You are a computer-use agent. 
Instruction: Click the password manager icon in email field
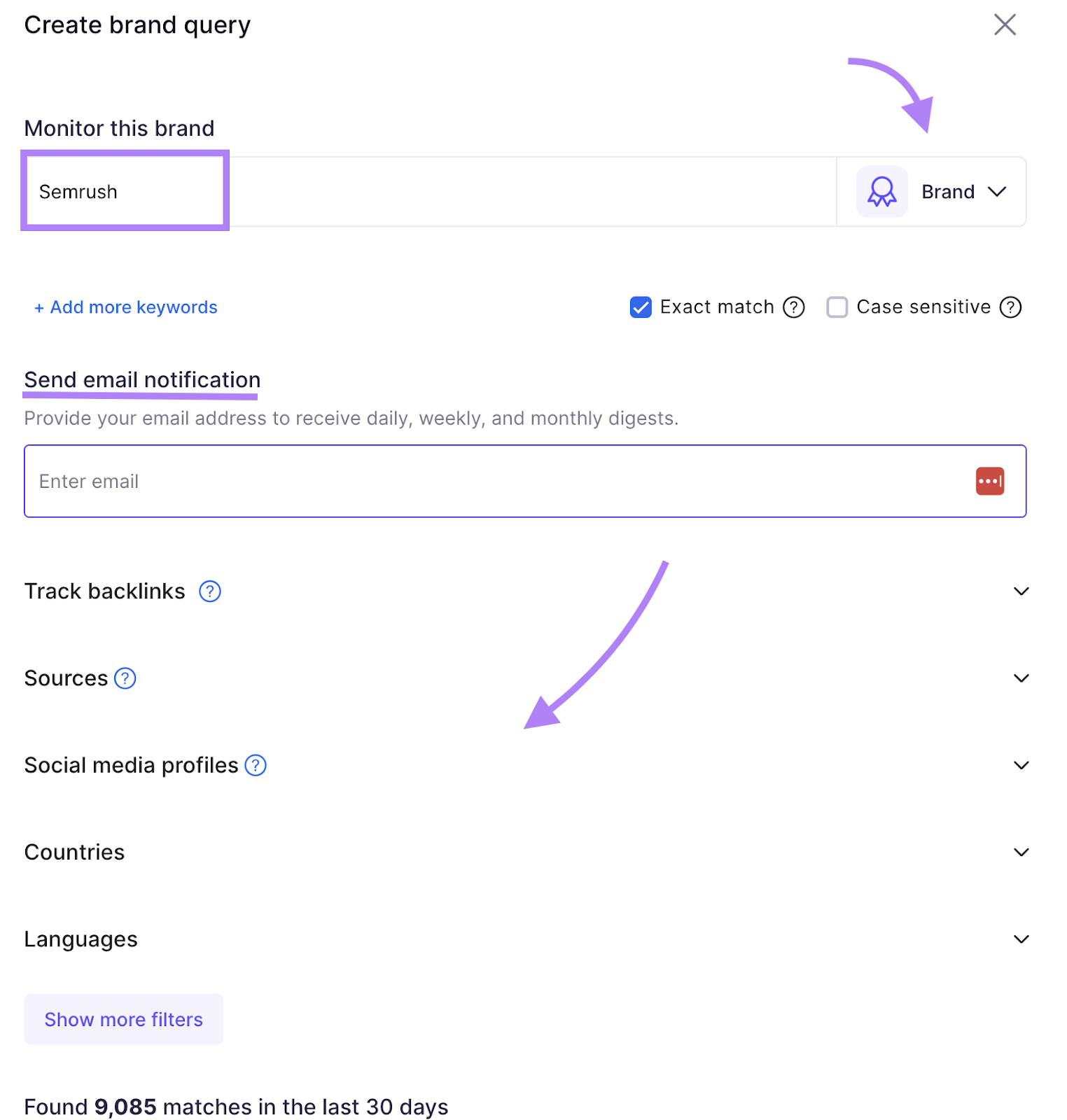coord(990,481)
